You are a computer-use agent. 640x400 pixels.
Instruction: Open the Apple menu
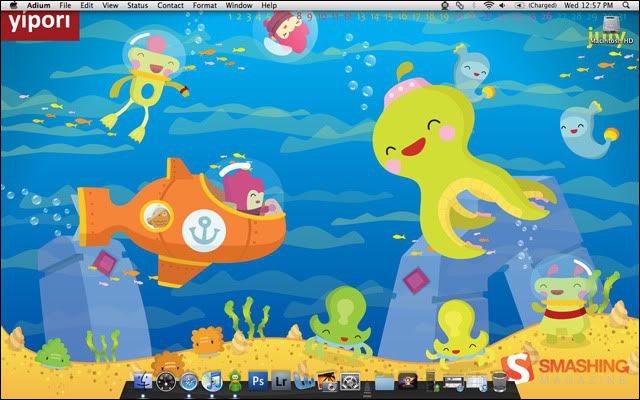coord(14,5)
